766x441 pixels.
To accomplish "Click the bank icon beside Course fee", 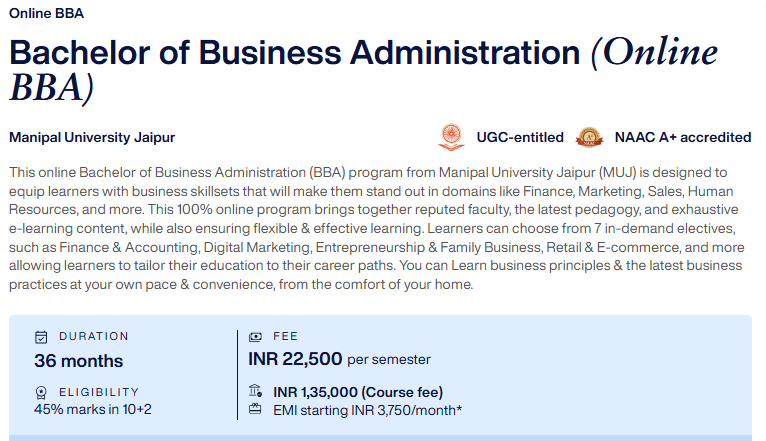I will 255,391.
